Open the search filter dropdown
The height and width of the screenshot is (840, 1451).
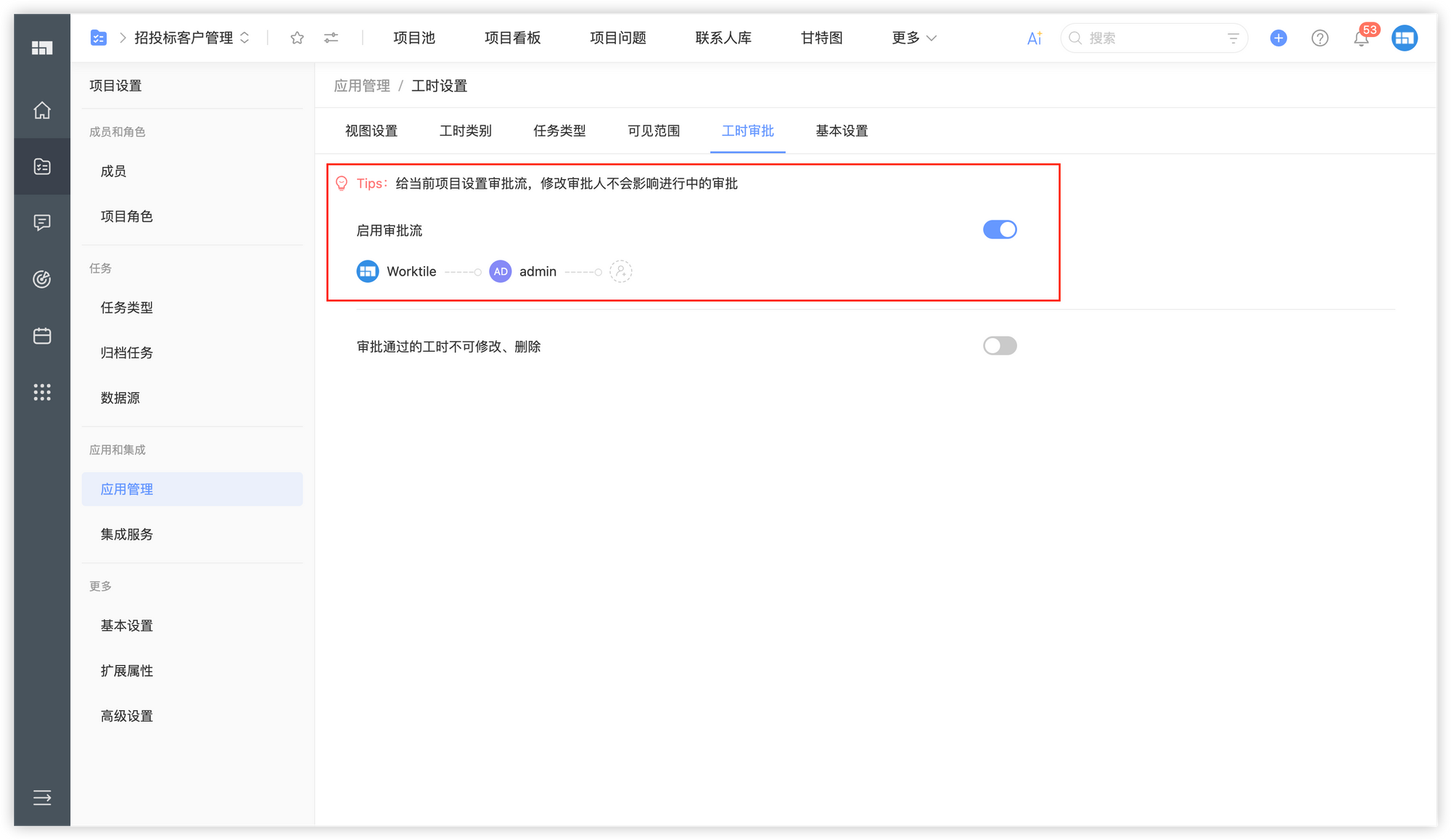[1233, 38]
